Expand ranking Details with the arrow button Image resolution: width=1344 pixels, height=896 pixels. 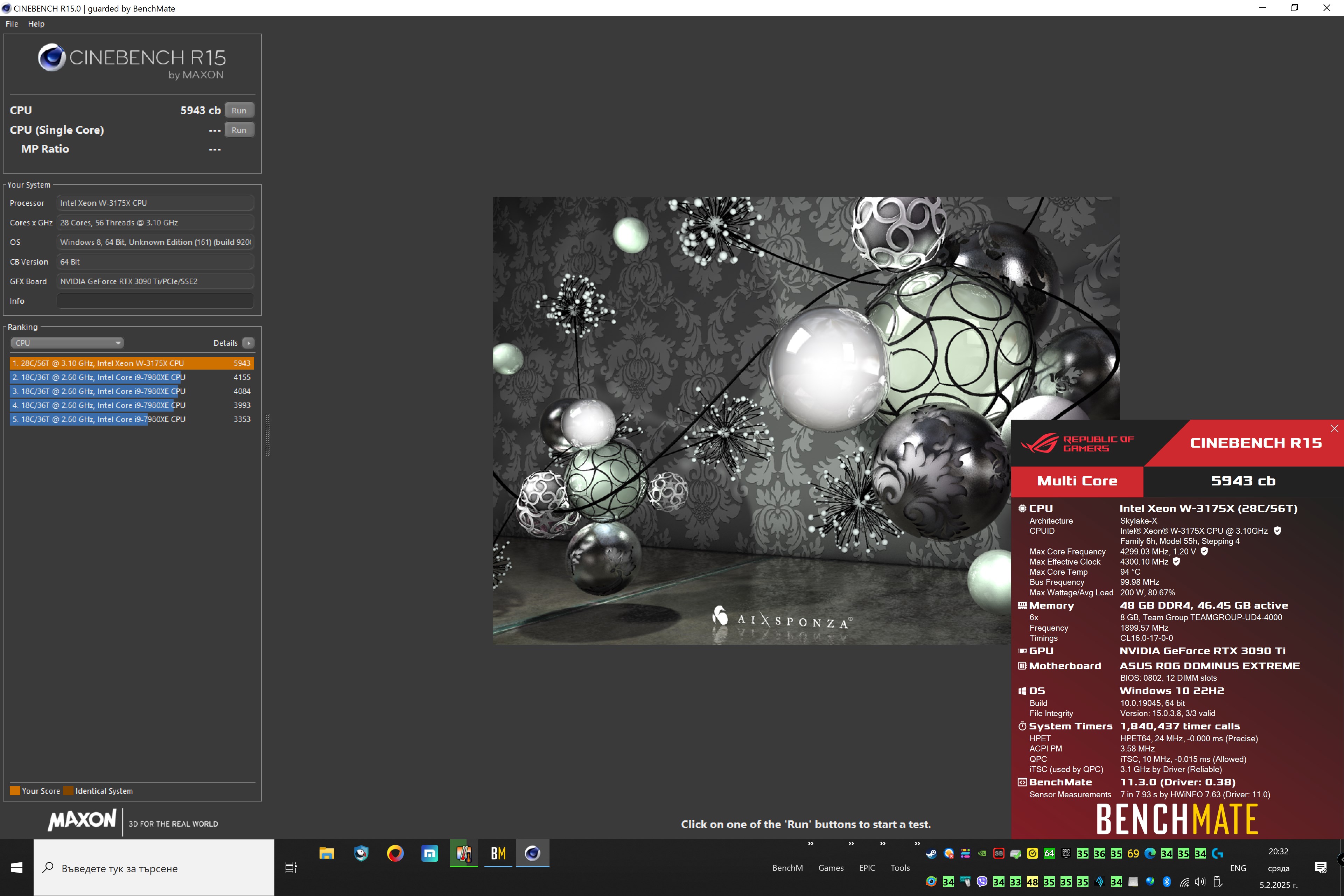tap(248, 343)
